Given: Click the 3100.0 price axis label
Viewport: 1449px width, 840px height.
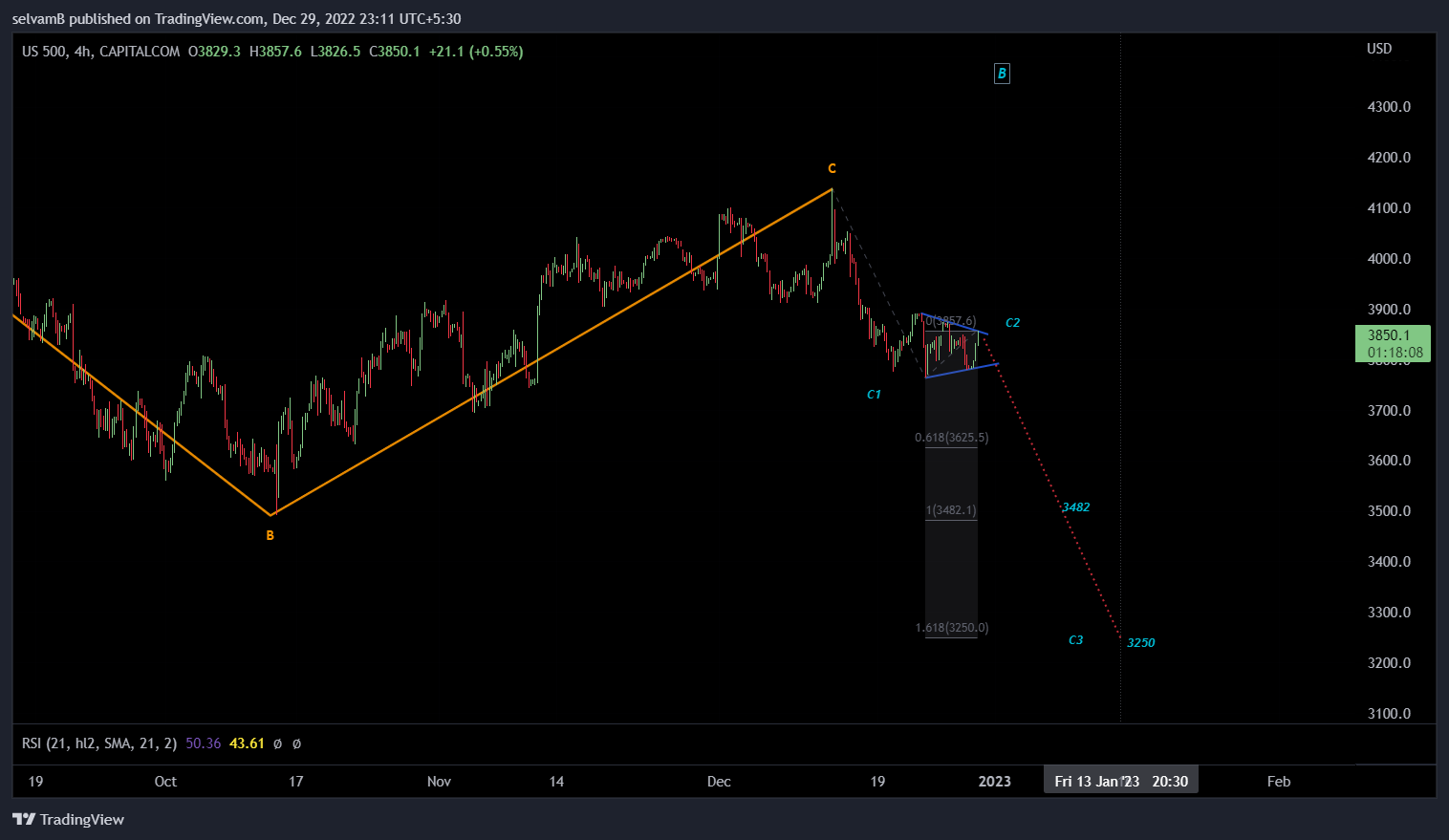Looking at the screenshot, I should (x=1389, y=714).
